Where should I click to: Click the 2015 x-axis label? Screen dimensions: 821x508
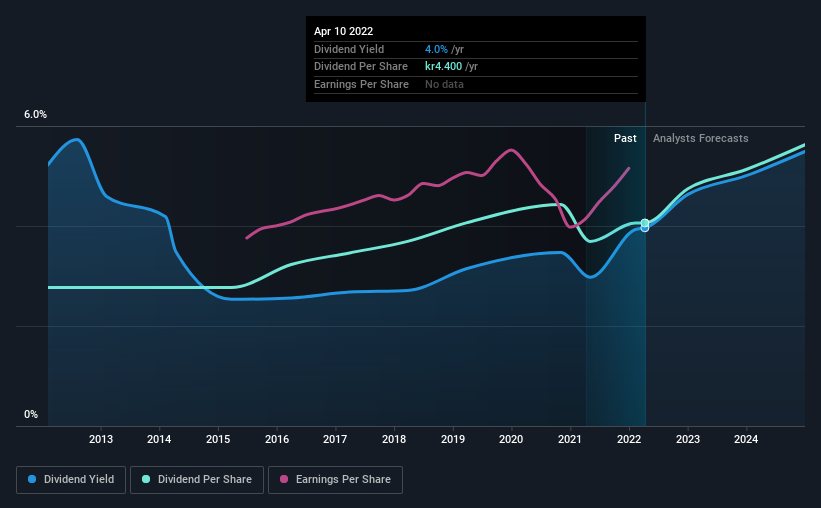[x=218, y=439]
